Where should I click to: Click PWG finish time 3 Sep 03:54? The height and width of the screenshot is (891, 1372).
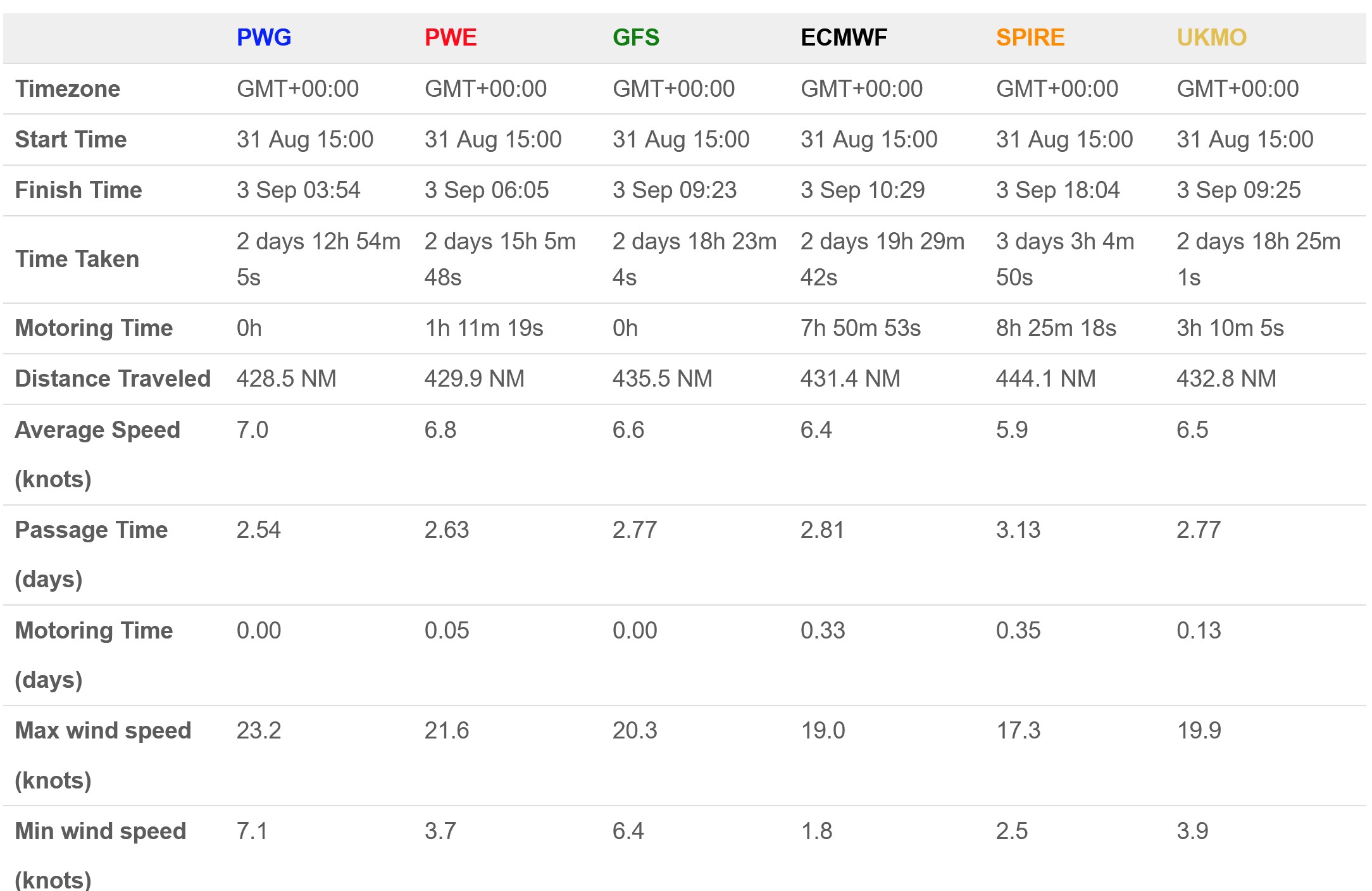click(298, 190)
